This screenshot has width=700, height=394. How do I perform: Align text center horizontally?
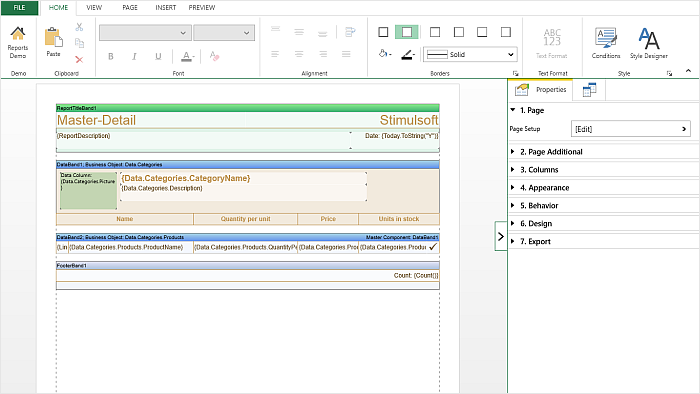point(299,54)
